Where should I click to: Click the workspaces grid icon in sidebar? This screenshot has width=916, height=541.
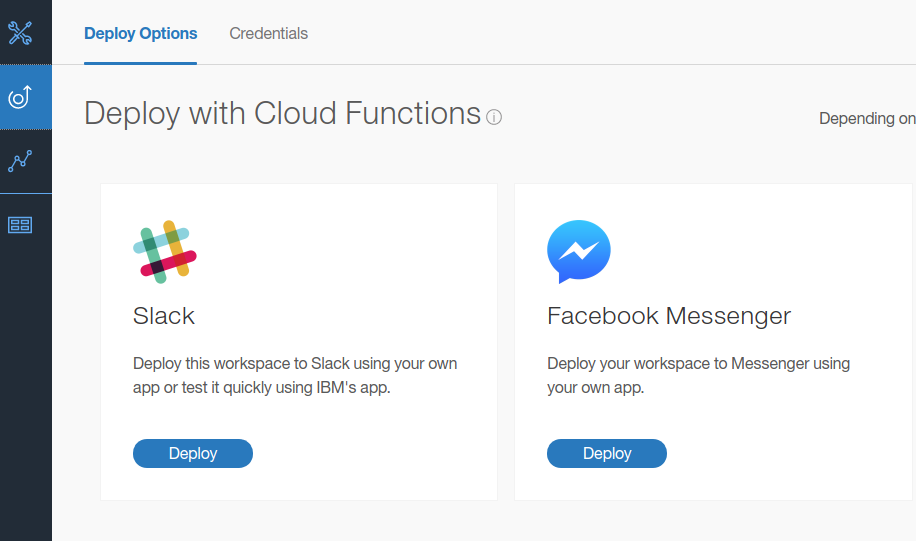click(x=20, y=225)
